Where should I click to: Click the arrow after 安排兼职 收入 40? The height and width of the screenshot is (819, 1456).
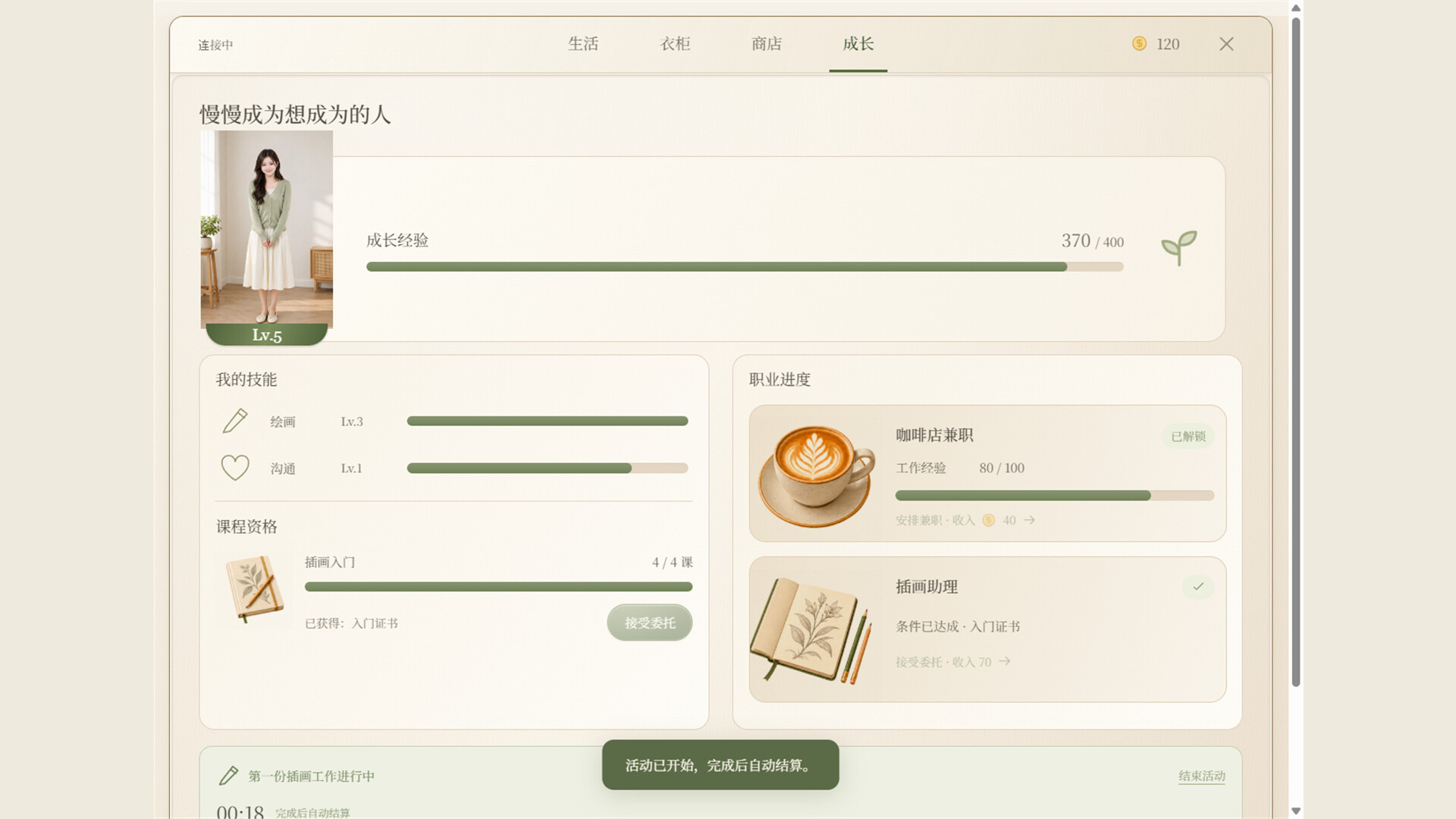[1029, 520]
